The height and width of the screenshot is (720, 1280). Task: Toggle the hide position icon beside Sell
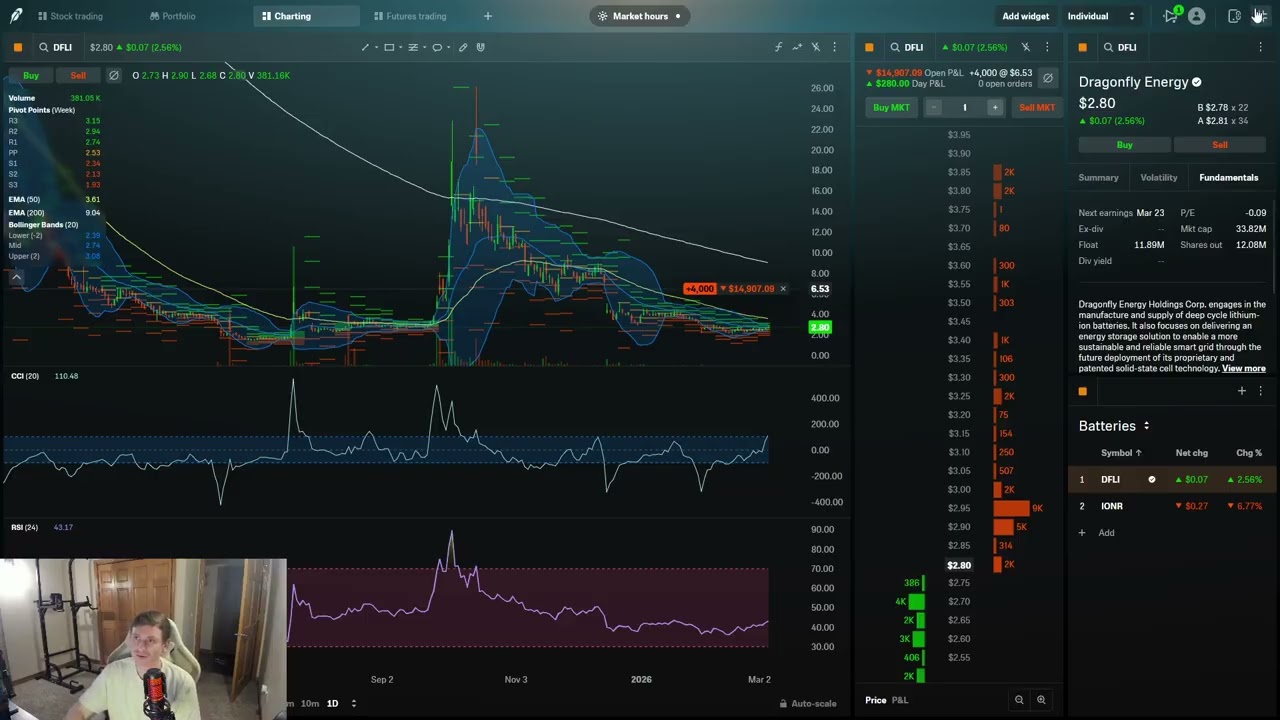[x=114, y=75]
